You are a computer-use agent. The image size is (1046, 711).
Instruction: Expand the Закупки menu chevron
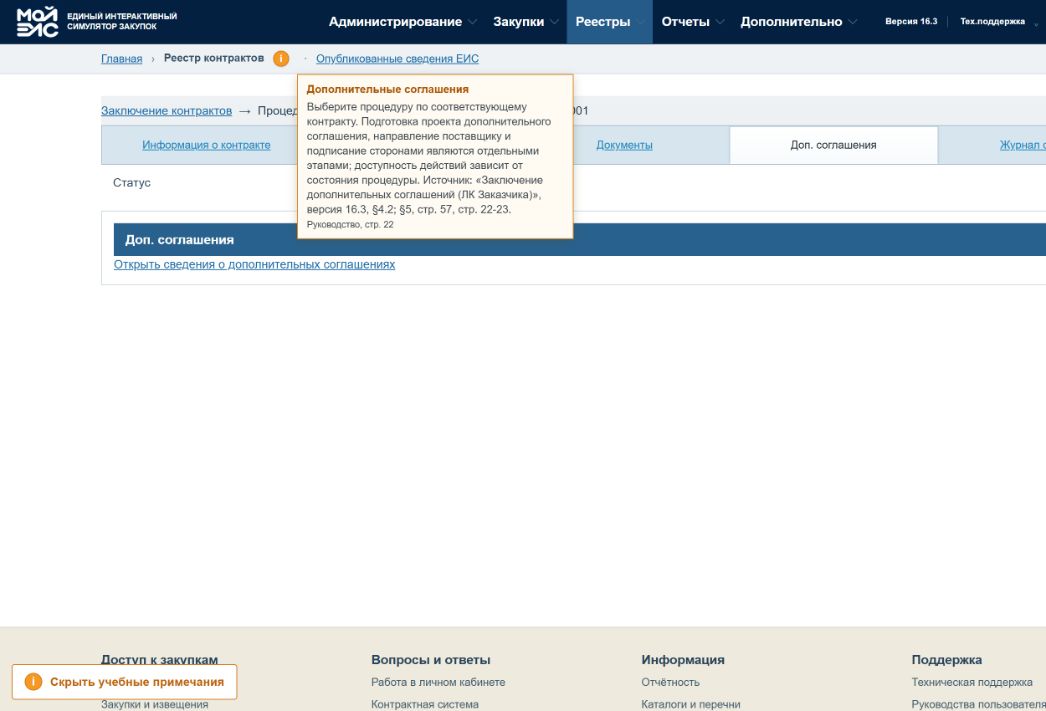click(554, 22)
